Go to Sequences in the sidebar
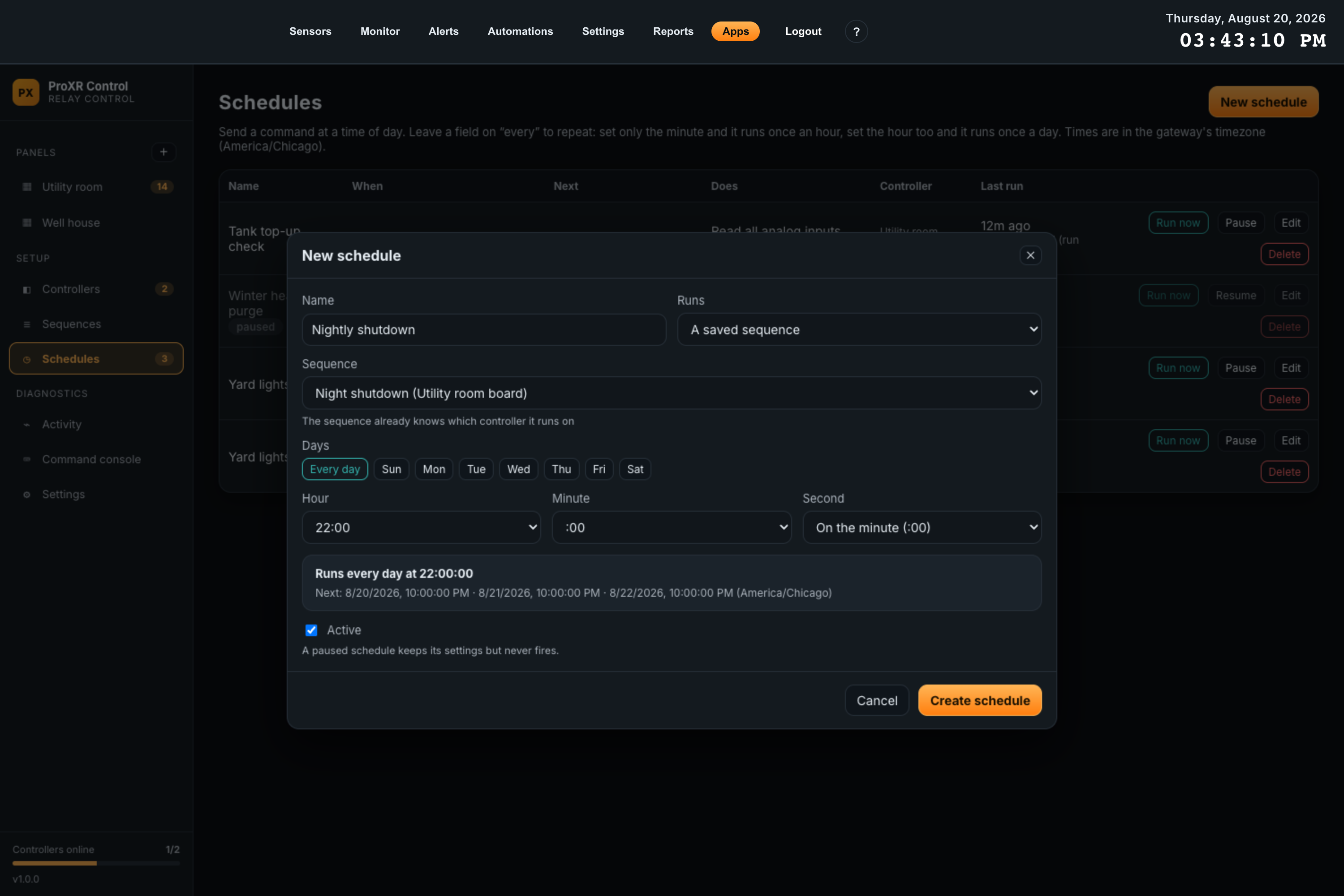Viewport: 1344px width, 896px height. click(x=96, y=324)
